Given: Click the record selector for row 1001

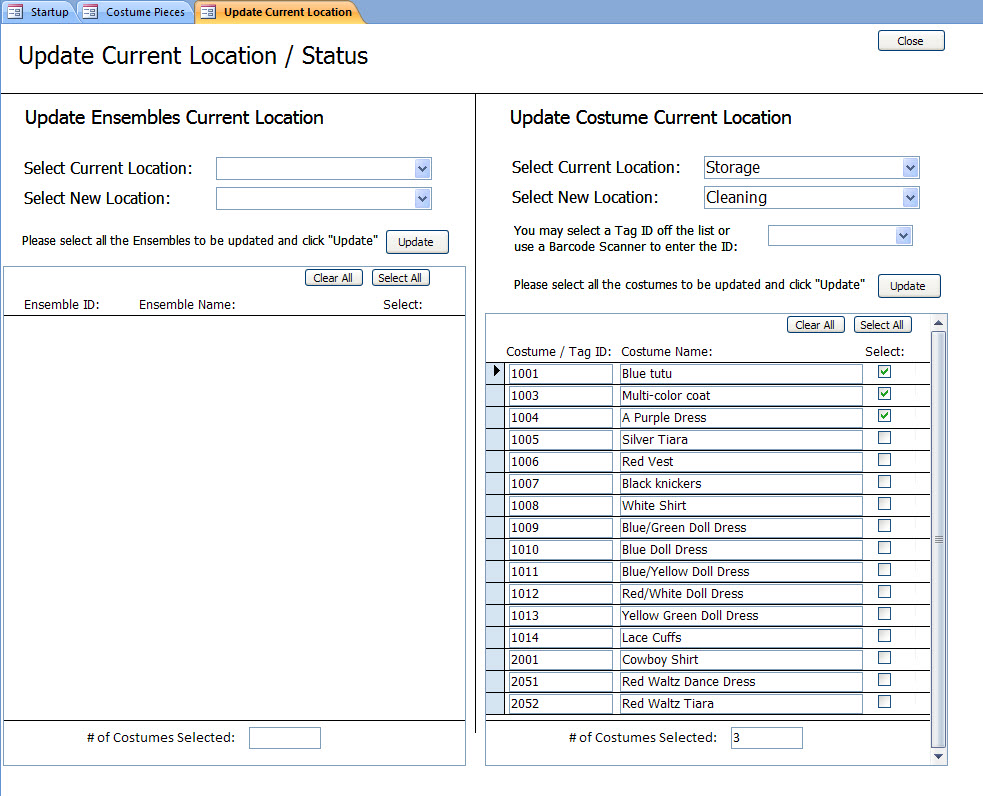Looking at the screenshot, I should point(495,374).
